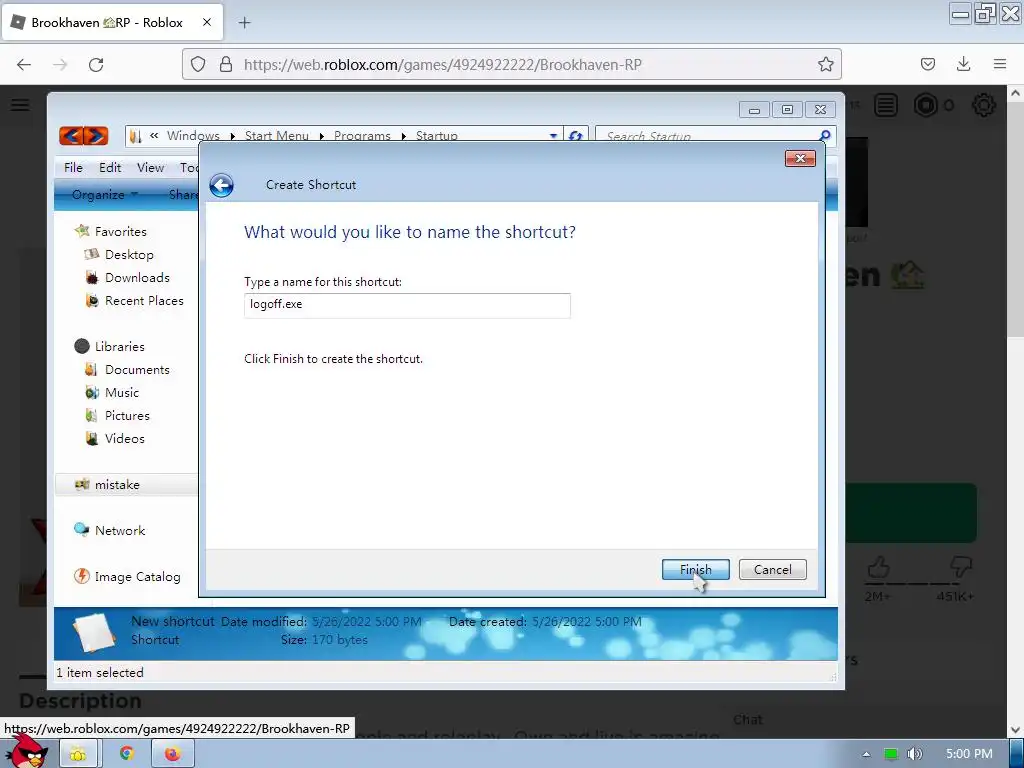Open Documents library in navigation pane
Screen dimensions: 1024x768
coord(137,370)
